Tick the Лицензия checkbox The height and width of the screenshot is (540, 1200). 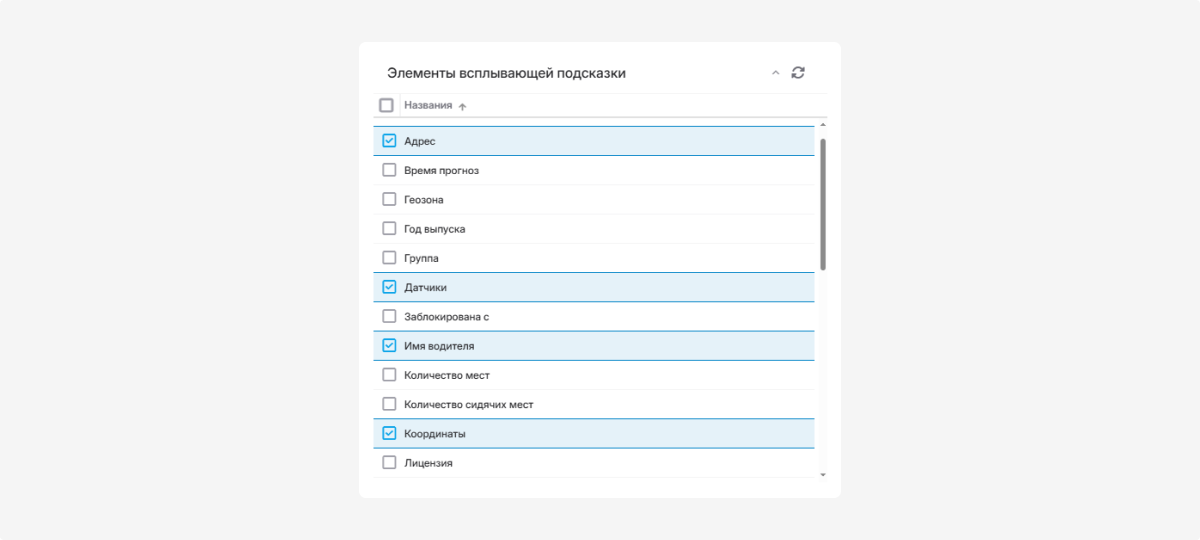click(390, 463)
